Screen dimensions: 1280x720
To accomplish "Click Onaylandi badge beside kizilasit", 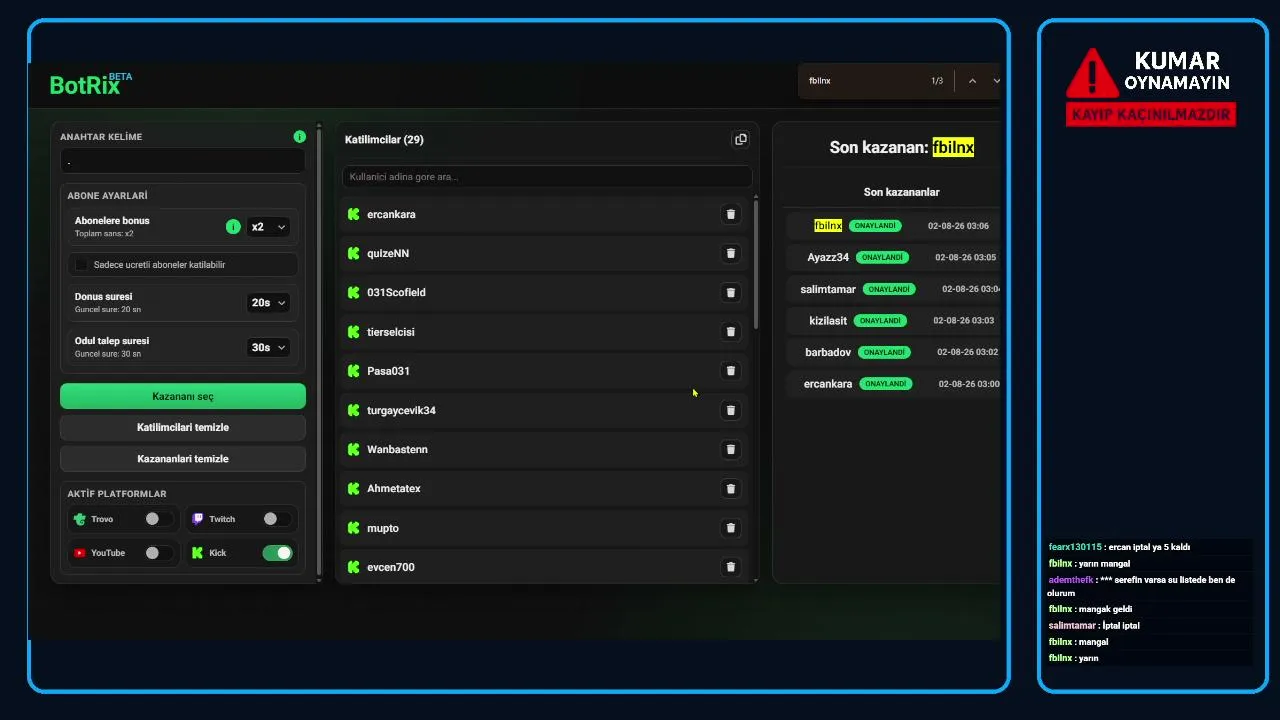I will coord(880,321).
